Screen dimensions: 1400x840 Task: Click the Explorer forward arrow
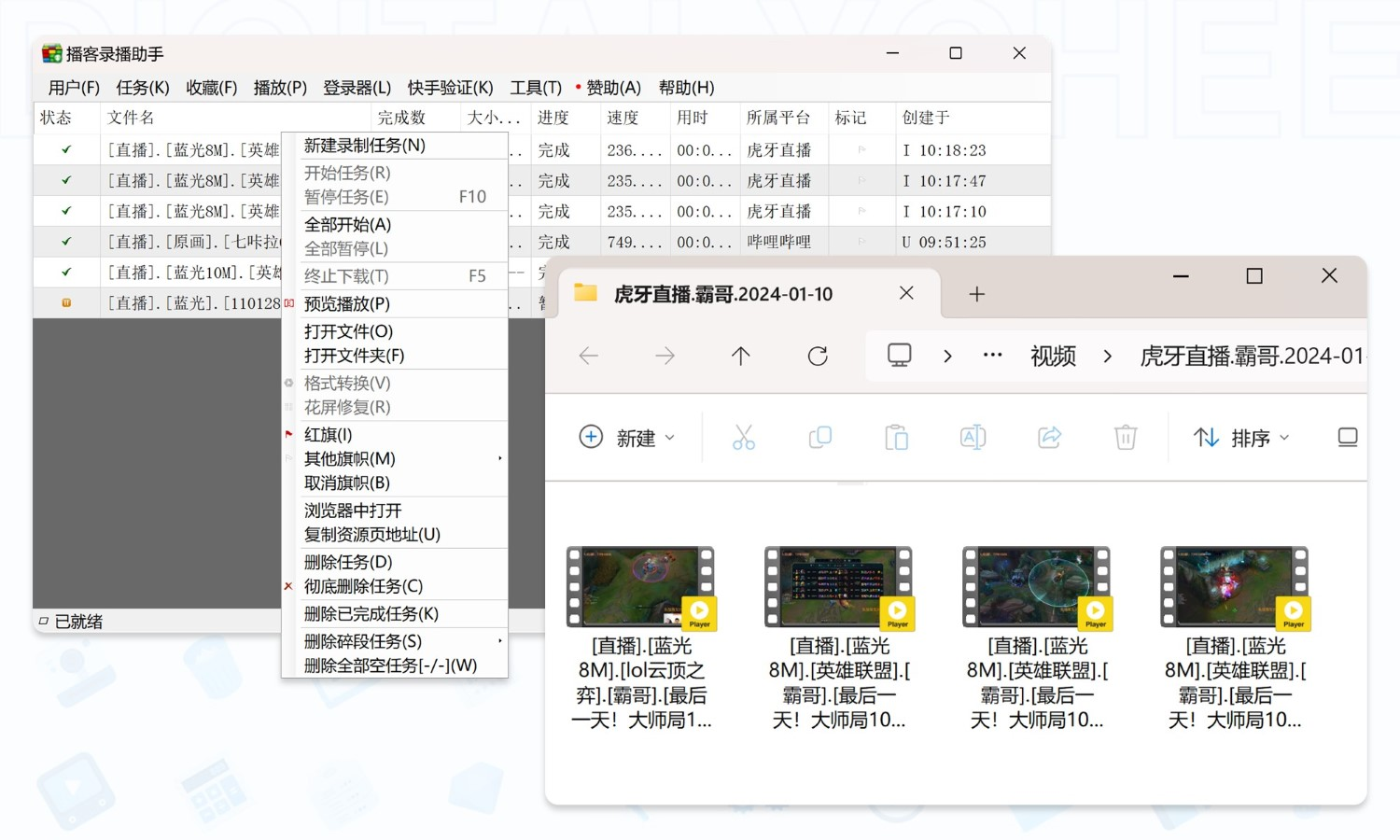pyautogui.click(x=665, y=356)
